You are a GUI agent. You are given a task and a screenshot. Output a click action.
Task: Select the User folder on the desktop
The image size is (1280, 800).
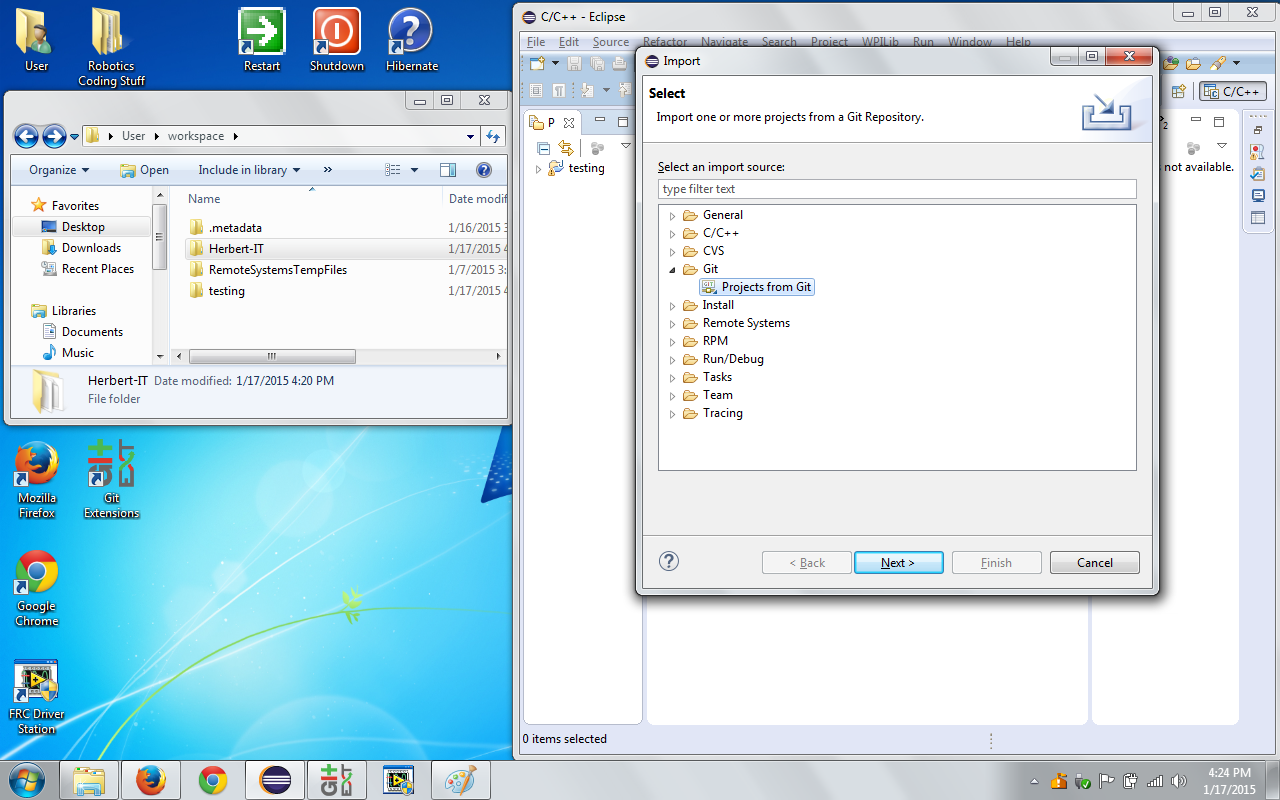pyautogui.click(x=37, y=40)
